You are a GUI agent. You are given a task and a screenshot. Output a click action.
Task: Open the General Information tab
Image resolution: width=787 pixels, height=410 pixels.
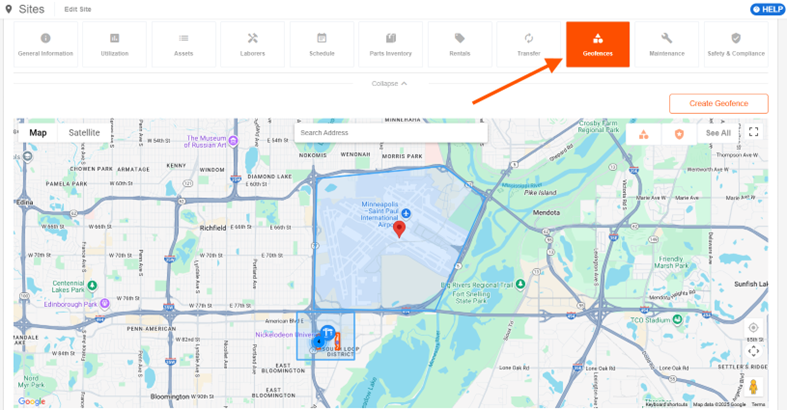pos(46,44)
